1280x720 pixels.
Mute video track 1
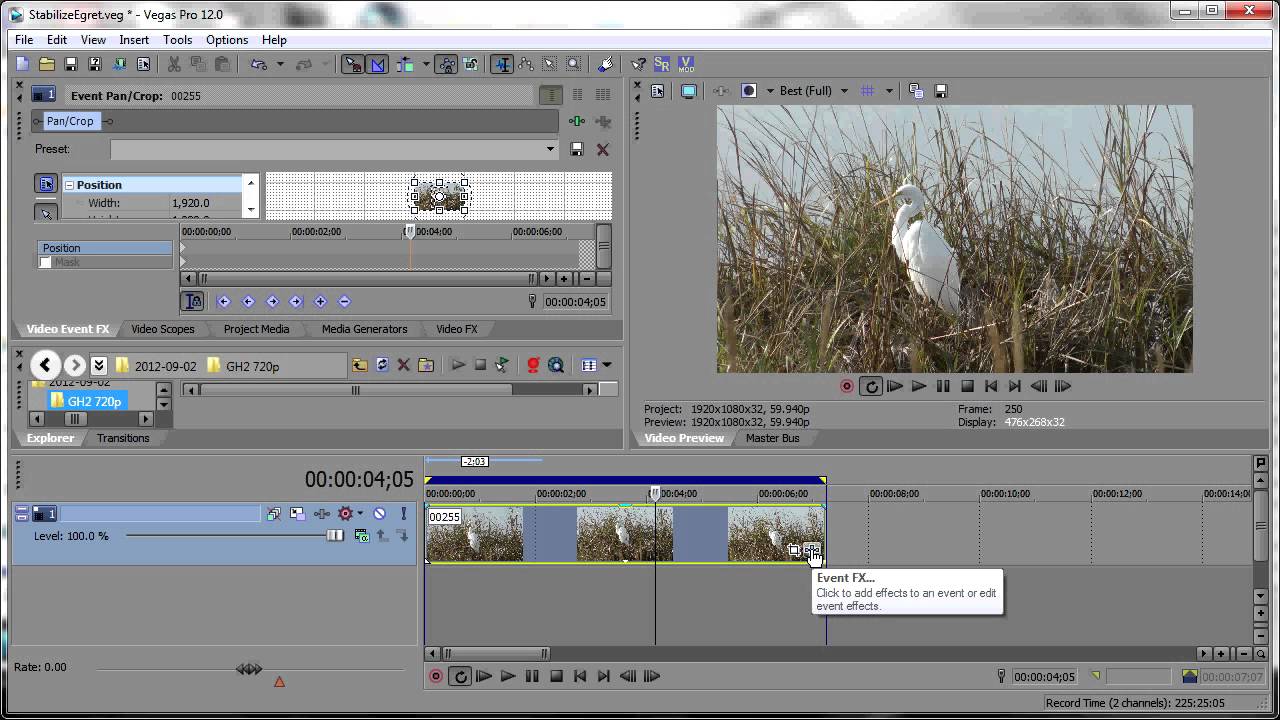tap(380, 514)
